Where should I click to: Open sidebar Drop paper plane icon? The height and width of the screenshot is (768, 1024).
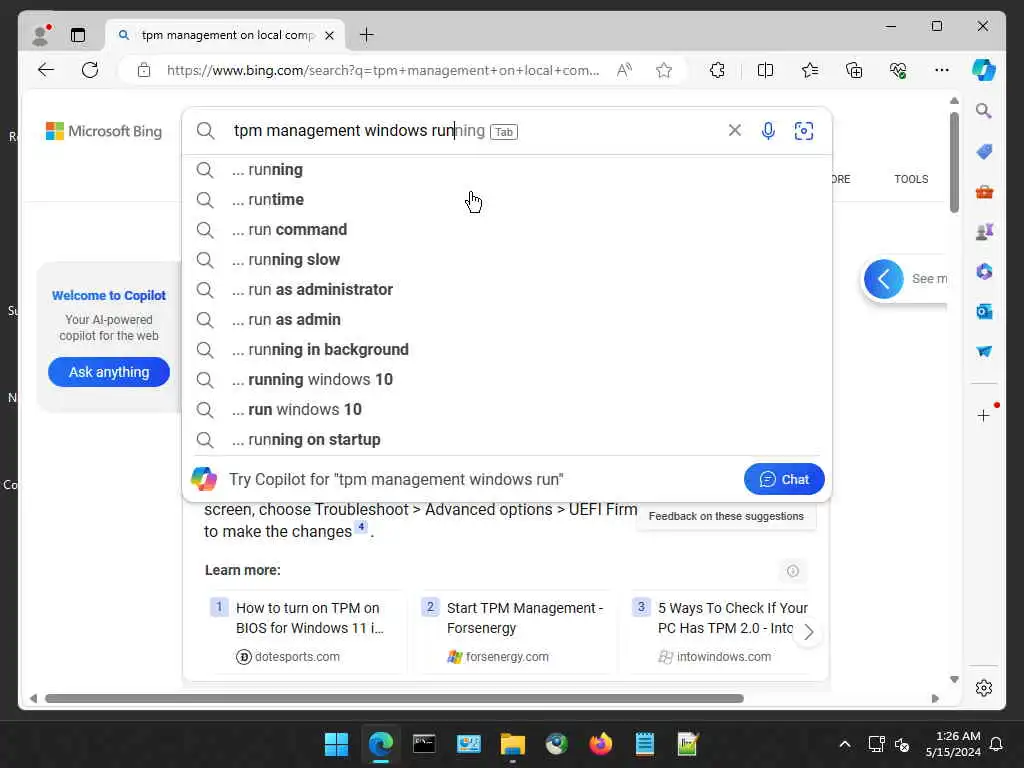tap(984, 351)
